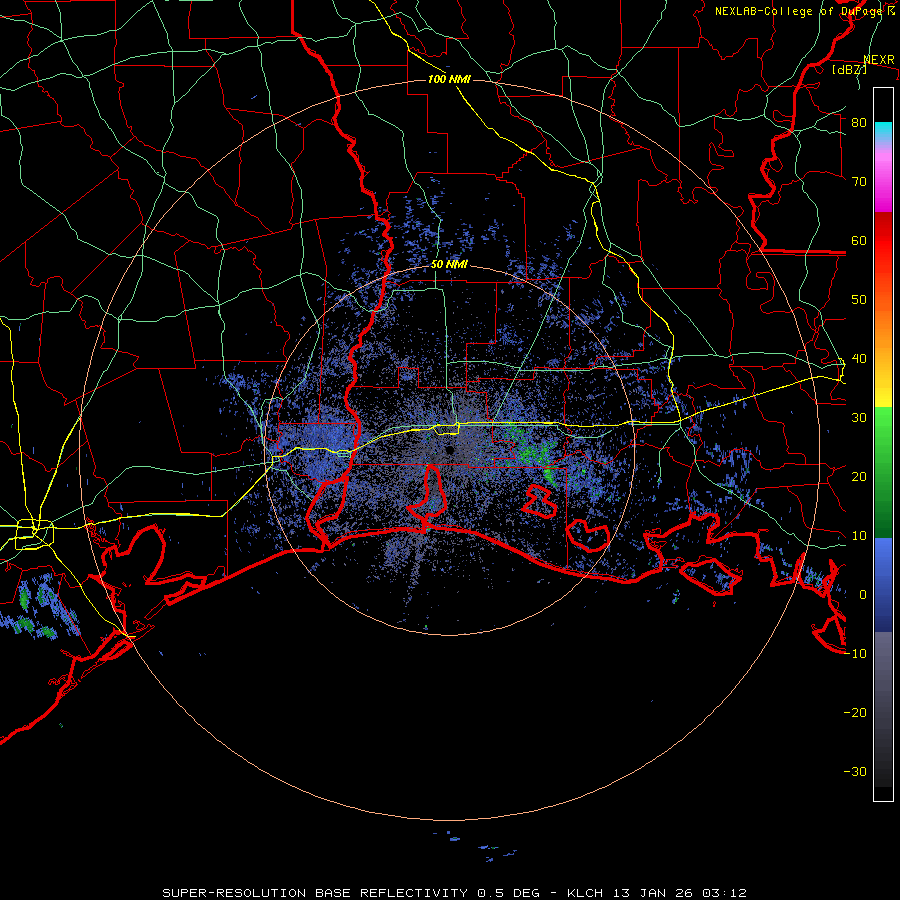
Task: Click the '100 NMI' range ring label
Action: [449, 79]
